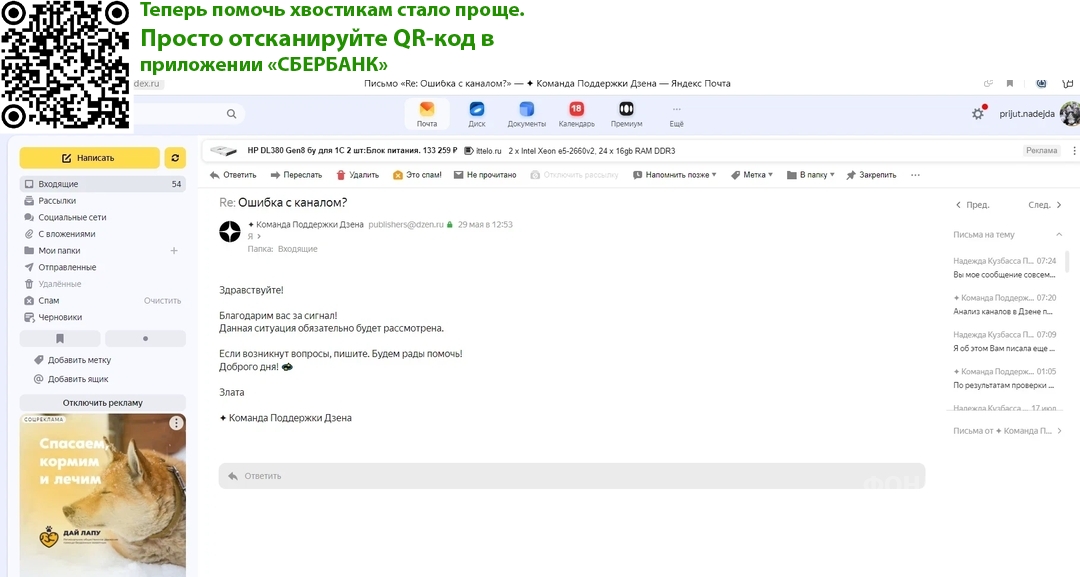1080x577 pixels.
Task: Go to next message След.
Action: [x=1045, y=204]
